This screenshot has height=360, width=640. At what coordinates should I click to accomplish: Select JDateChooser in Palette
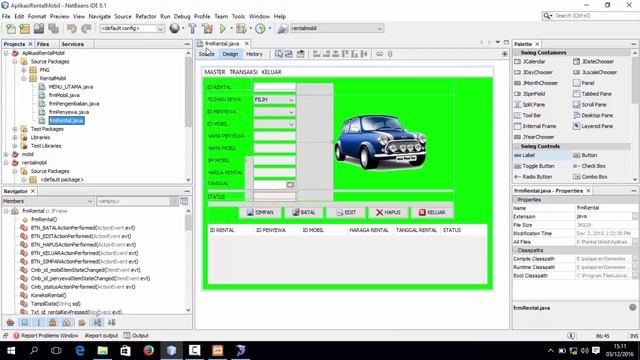pos(594,61)
